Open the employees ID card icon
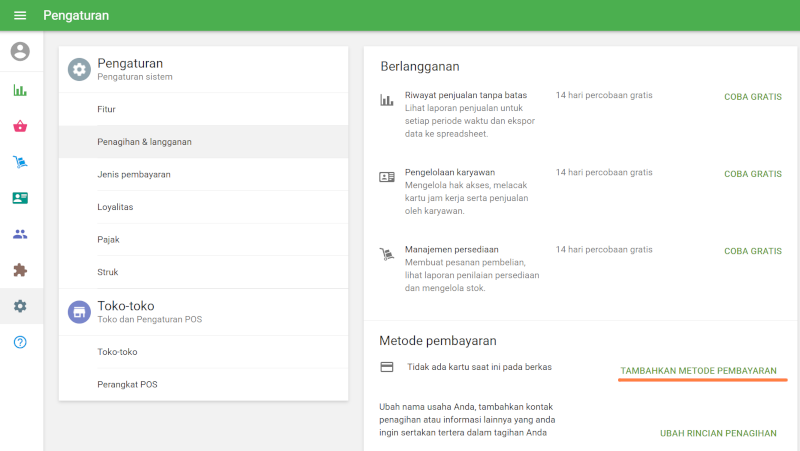The width and height of the screenshot is (800, 451). point(20,198)
